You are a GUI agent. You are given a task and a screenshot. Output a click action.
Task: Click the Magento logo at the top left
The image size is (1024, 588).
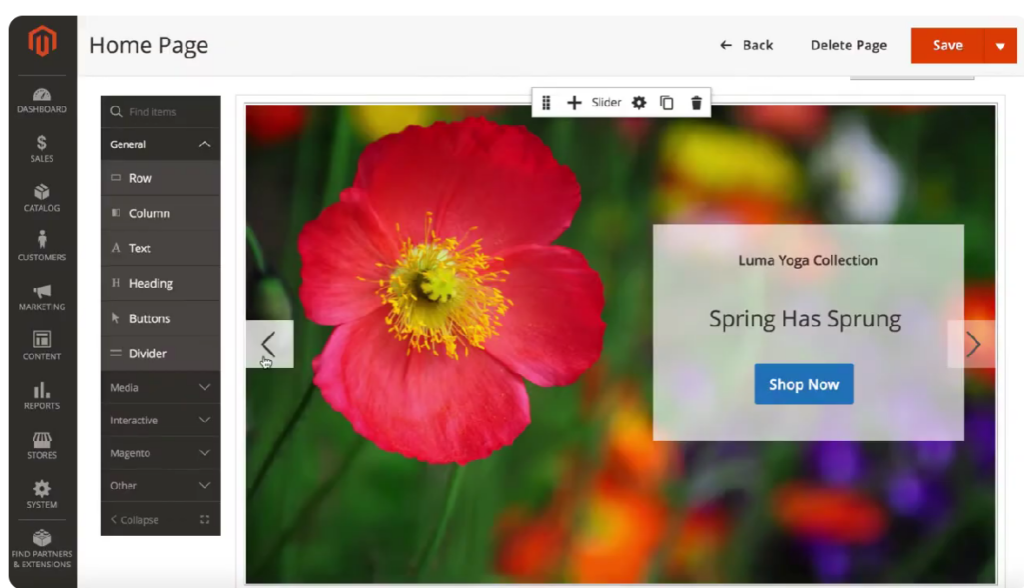[x=41, y=42]
